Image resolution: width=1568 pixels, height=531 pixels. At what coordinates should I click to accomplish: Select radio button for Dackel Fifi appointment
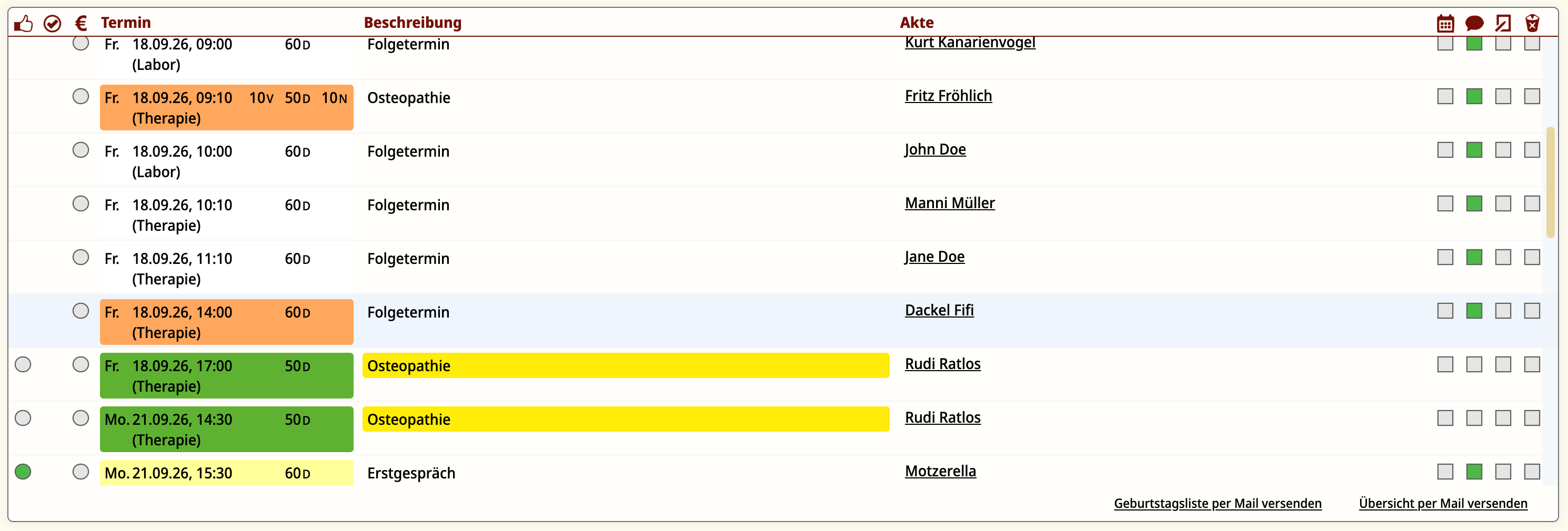pyautogui.click(x=81, y=311)
